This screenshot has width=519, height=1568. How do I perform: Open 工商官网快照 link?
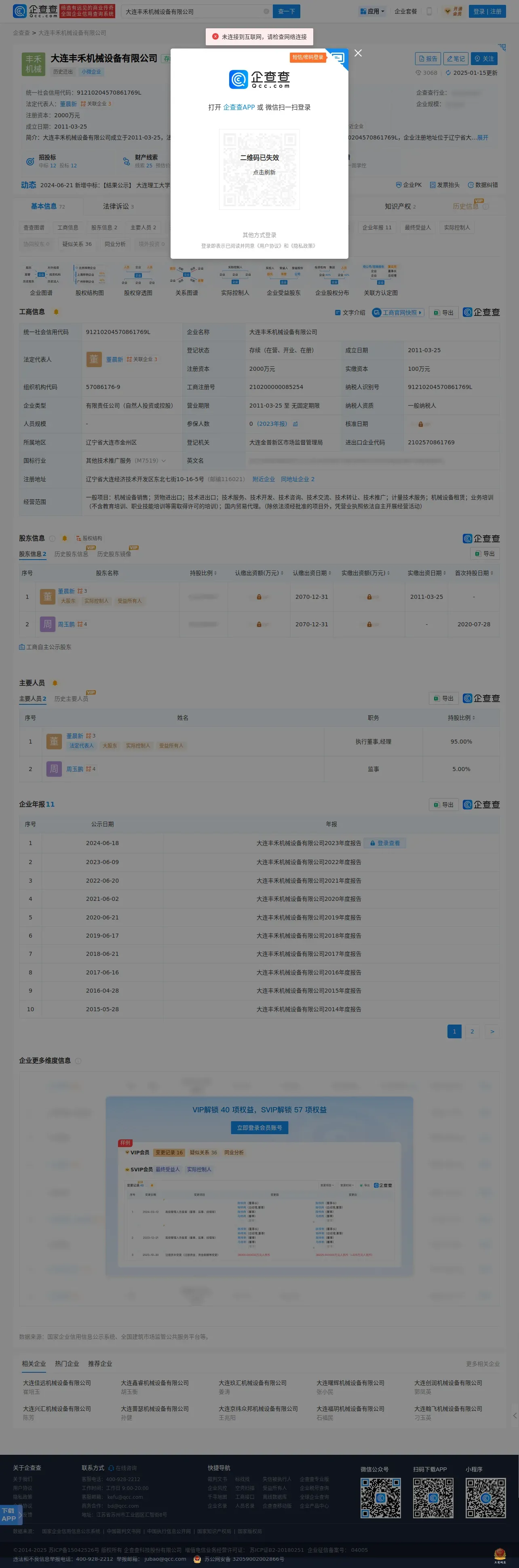click(398, 312)
